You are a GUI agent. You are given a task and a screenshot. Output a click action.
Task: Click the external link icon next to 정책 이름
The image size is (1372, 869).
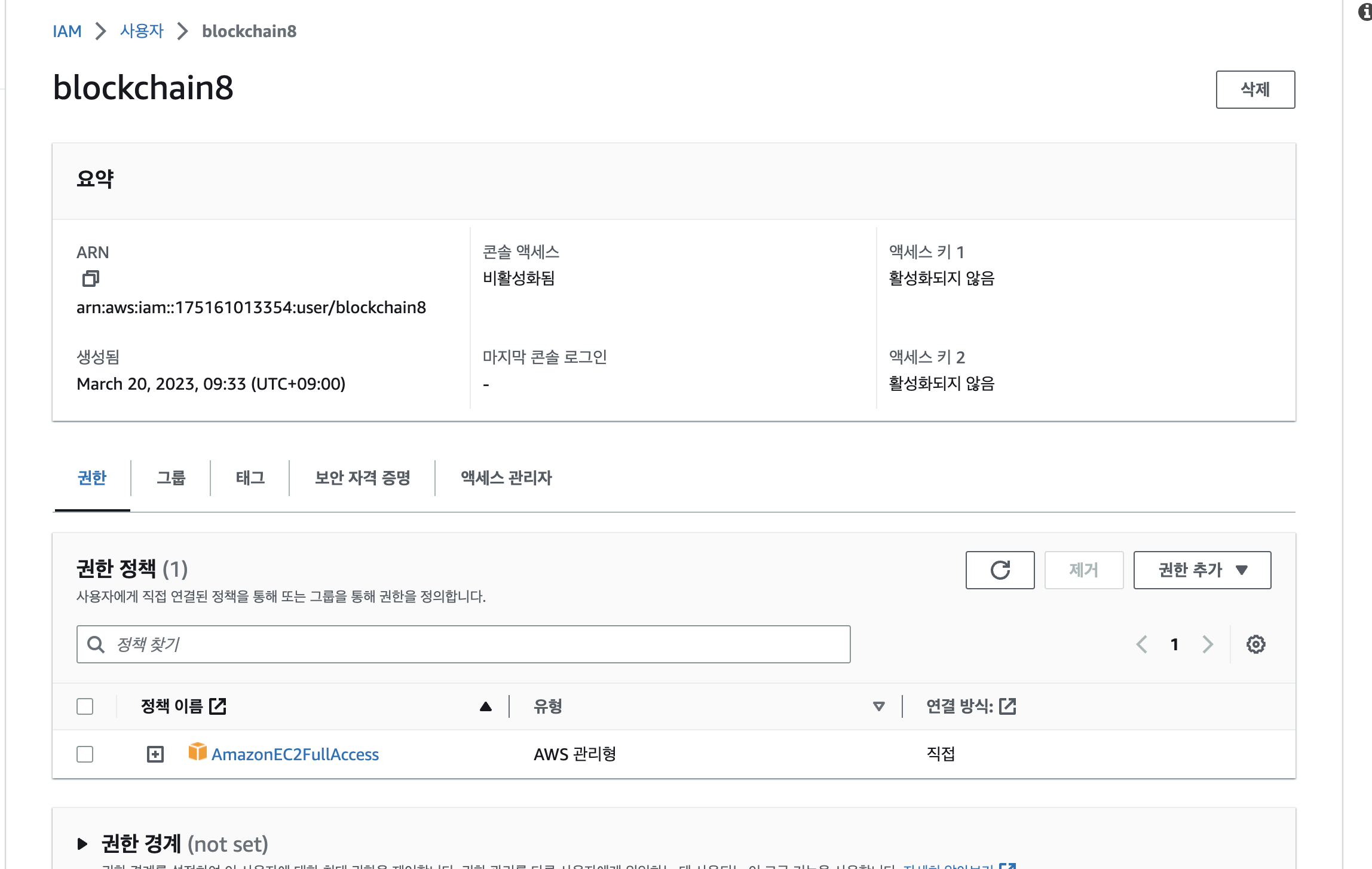tap(218, 706)
